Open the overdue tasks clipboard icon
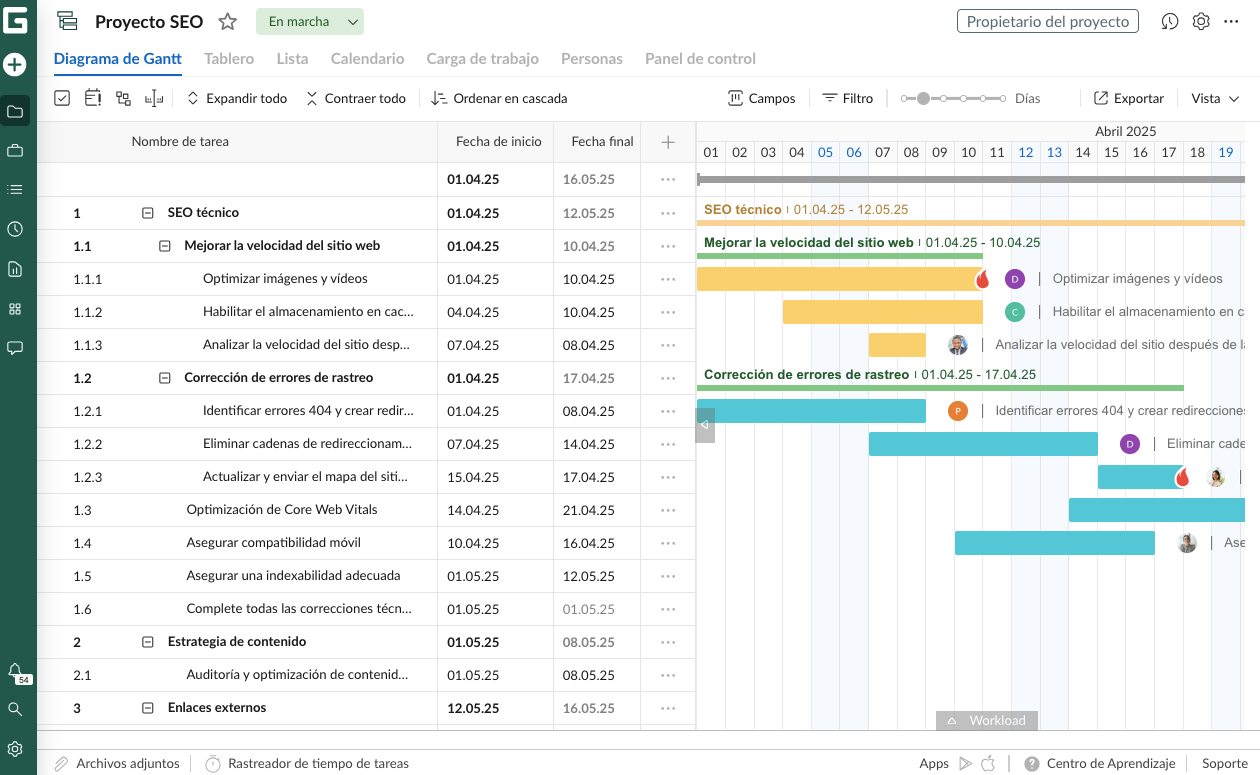 coord(93,97)
